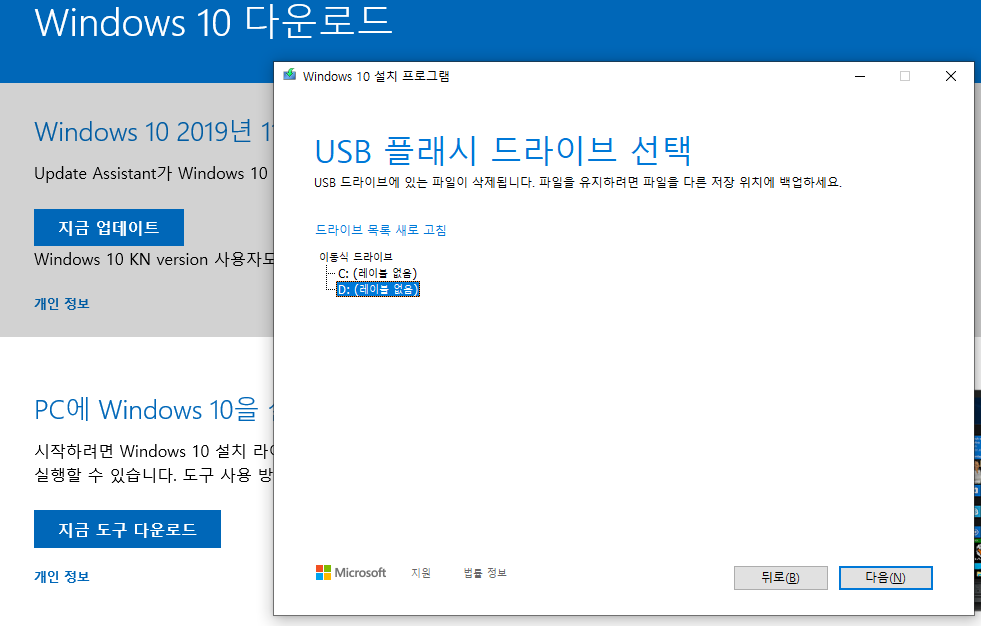Open the 법률 정보 legal link
This screenshot has height=626, width=981.
[485, 573]
